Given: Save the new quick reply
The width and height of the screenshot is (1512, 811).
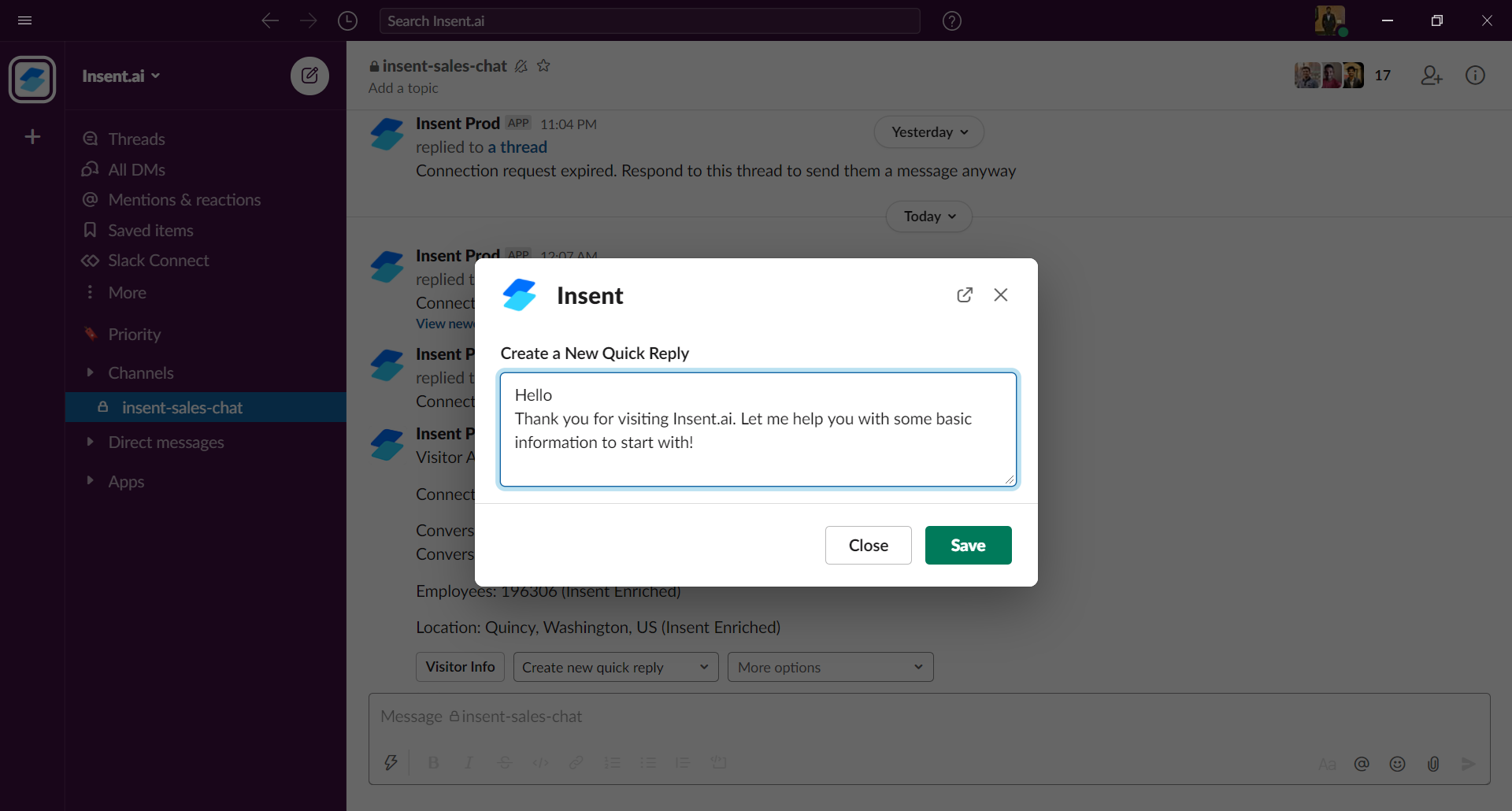Looking at the screenshot, I should 968,545.
